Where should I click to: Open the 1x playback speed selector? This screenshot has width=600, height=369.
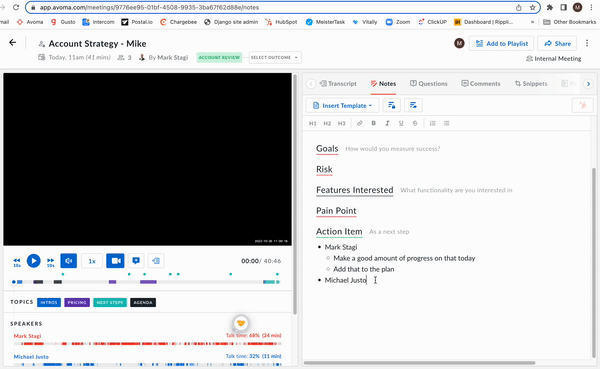click(x=92, y=261)
